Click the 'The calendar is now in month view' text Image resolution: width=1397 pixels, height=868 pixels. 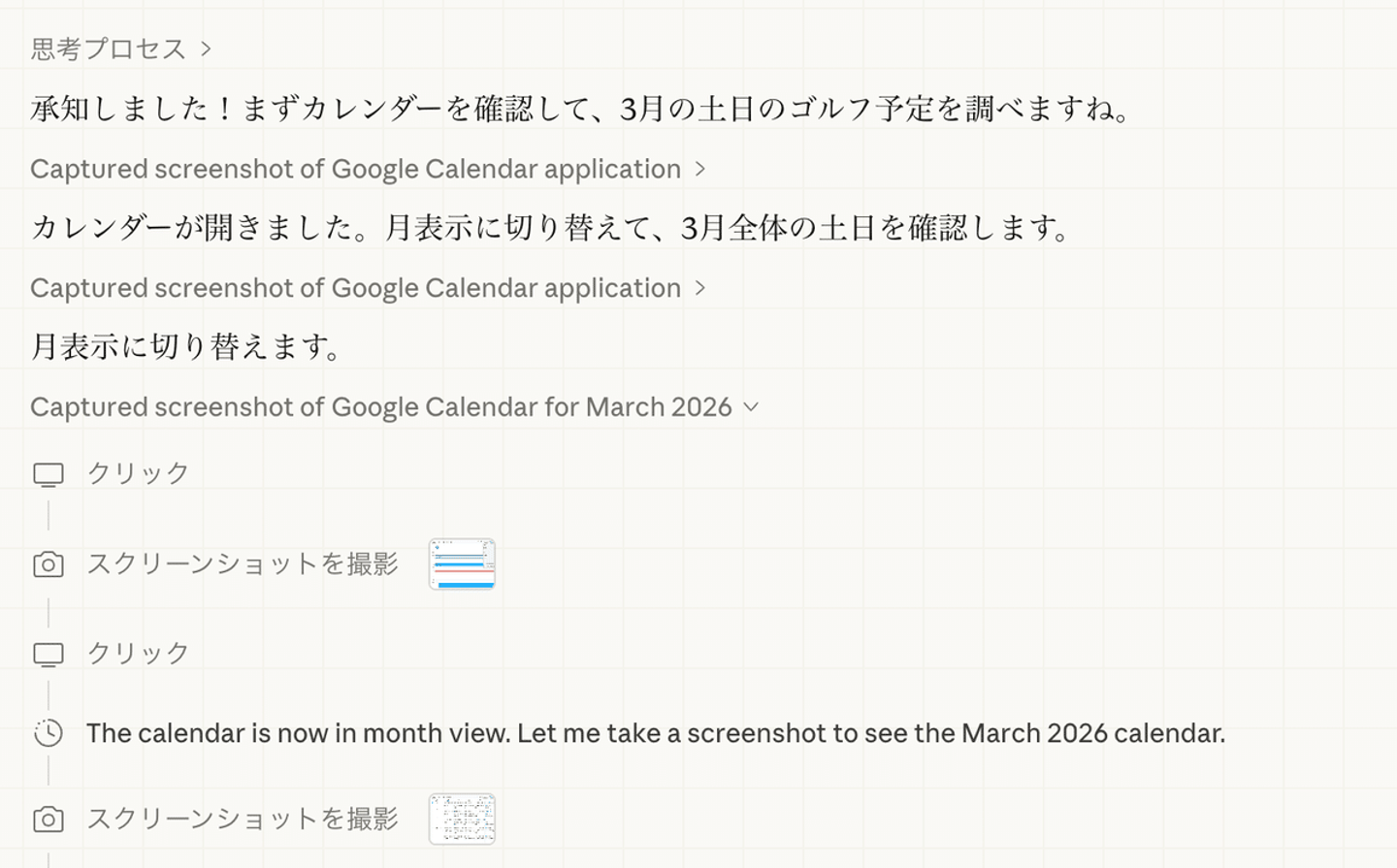point(655,733)
